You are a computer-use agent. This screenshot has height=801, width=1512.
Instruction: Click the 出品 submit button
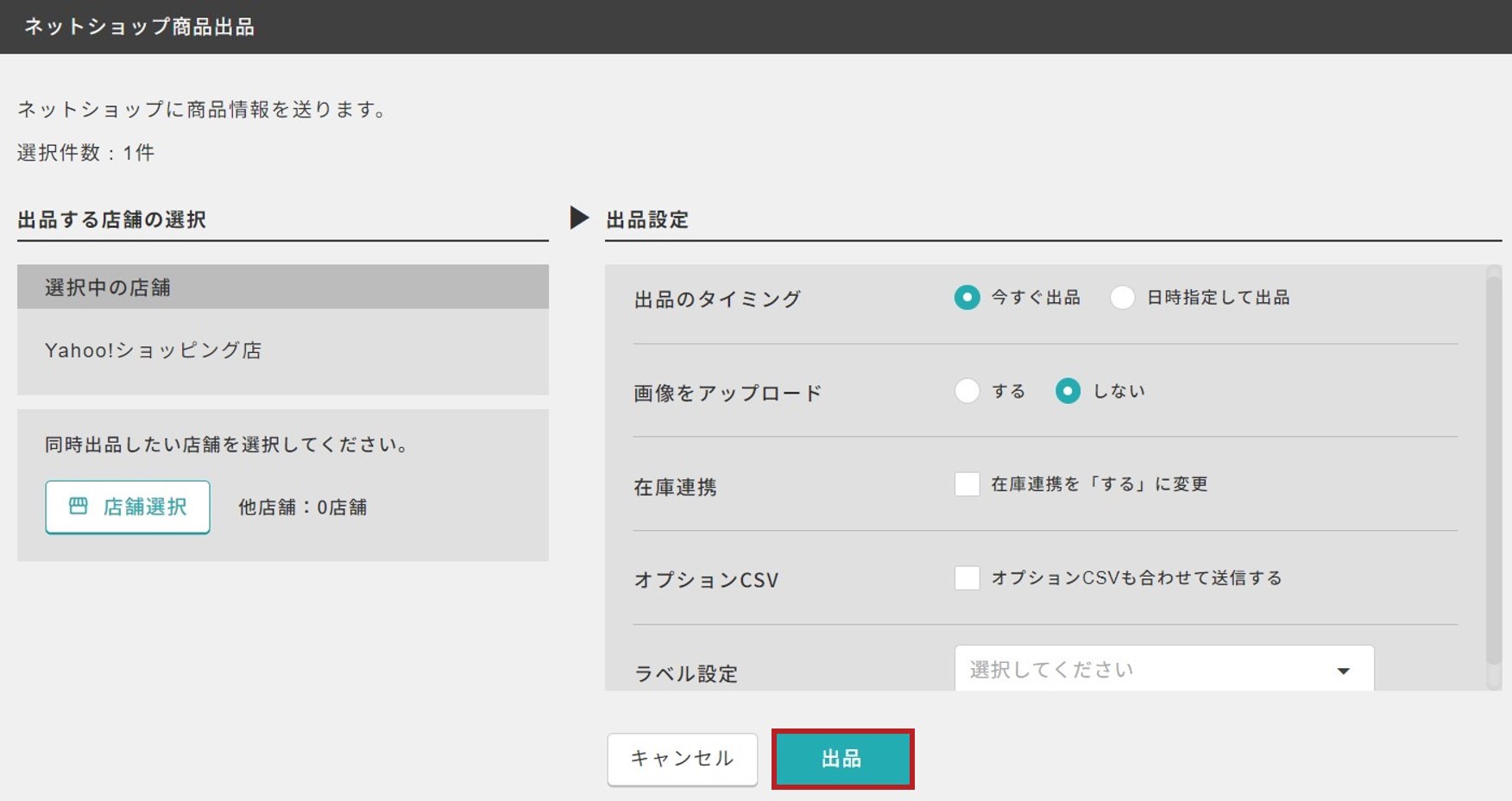click(x=842, y=760)
